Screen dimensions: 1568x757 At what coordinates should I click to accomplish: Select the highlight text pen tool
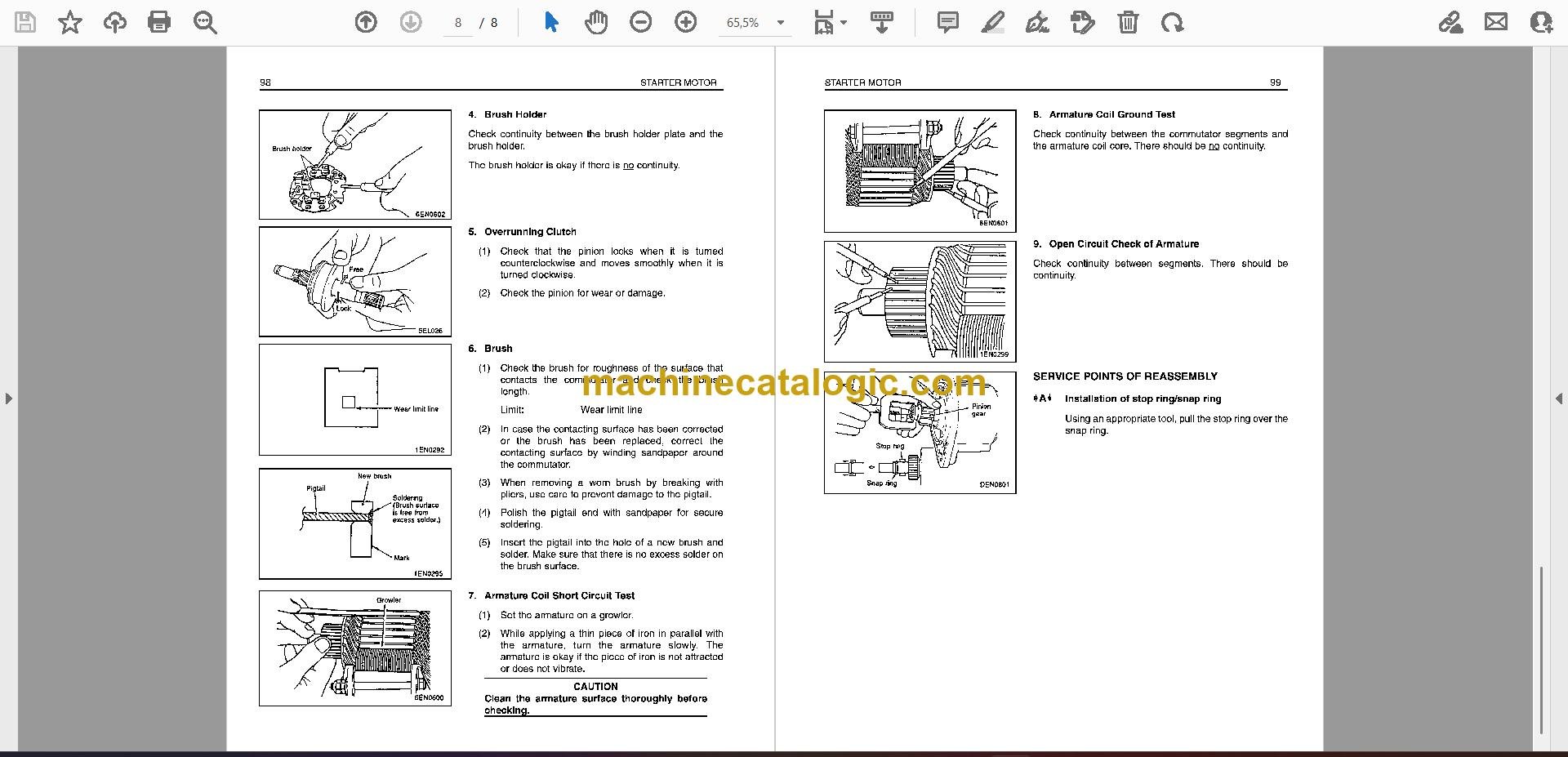(x=992, y=23)
